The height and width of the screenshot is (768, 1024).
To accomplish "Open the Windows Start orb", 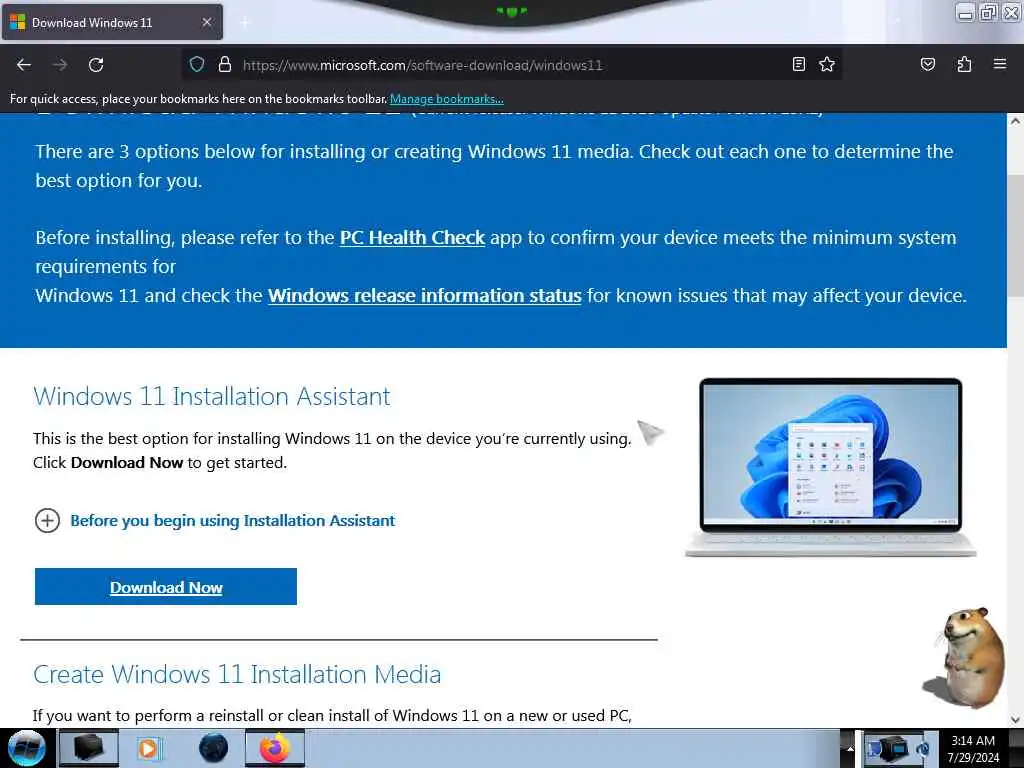I will click(x=27, y=748).
